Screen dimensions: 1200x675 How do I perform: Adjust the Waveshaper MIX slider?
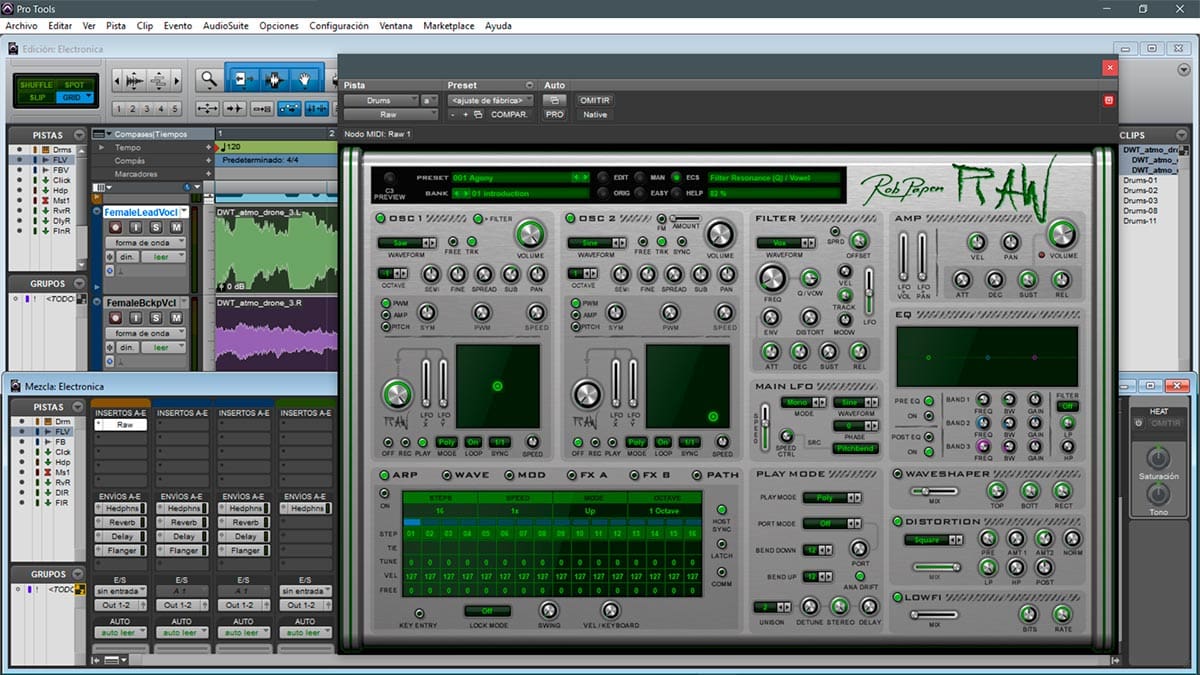[932, 491]
